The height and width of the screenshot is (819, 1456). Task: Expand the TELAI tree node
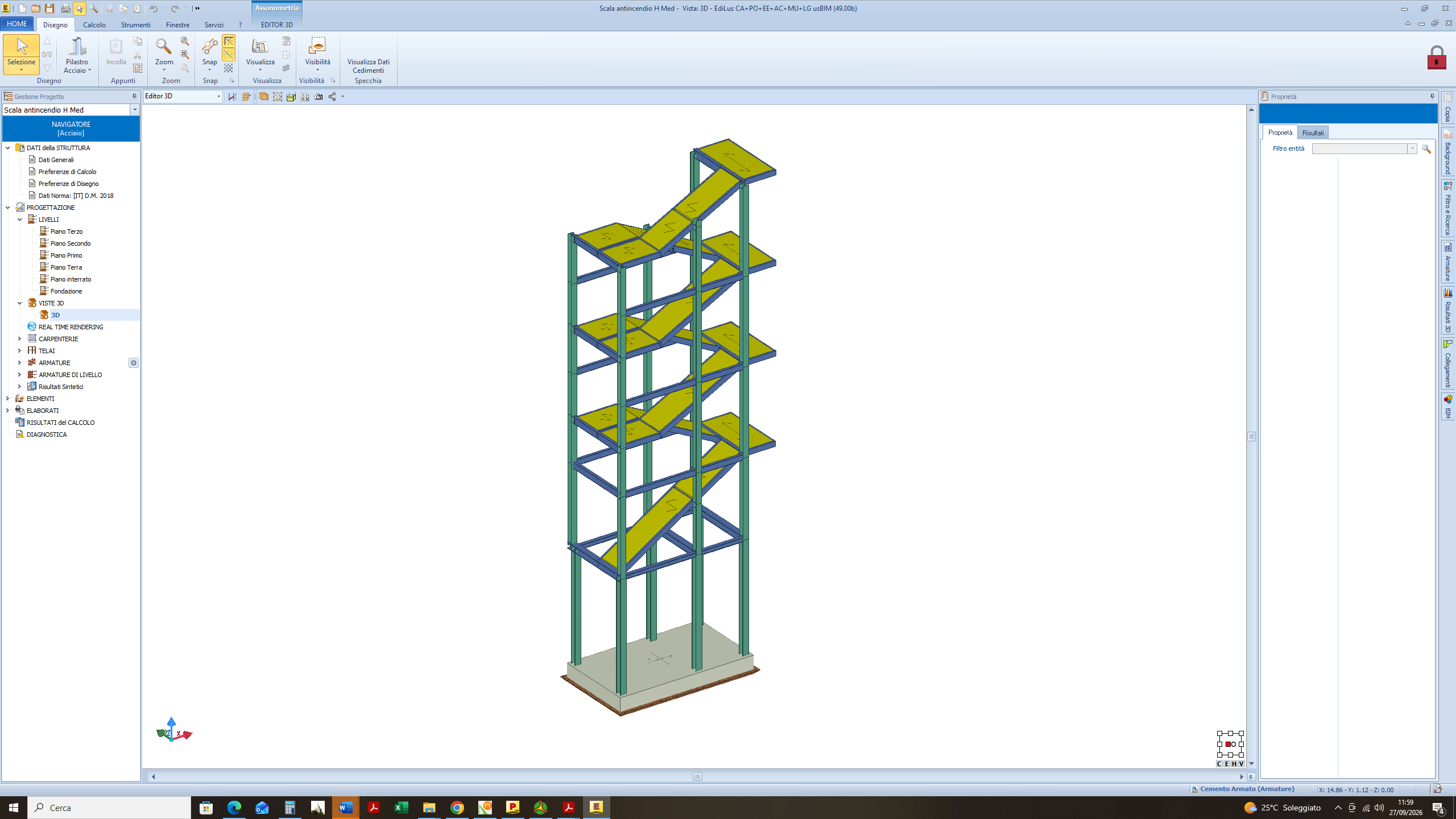click(x=19, y=351)
